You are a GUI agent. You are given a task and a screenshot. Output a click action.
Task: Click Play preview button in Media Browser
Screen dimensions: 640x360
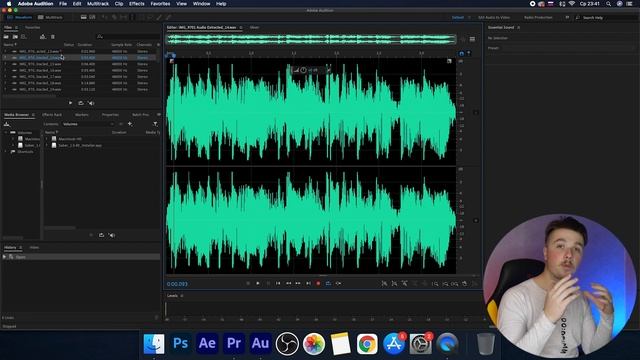click(91, 235)
